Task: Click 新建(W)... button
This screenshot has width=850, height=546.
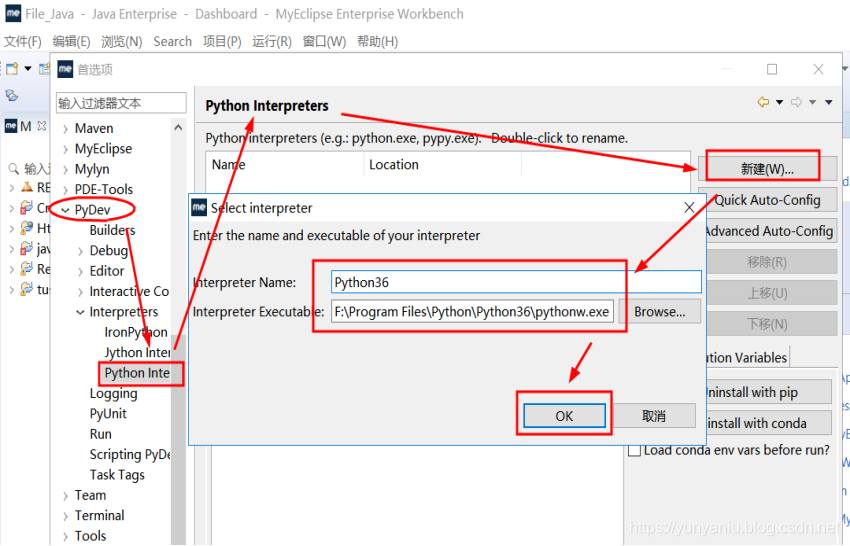Action: pyautogui.click(x=767, y=169)
